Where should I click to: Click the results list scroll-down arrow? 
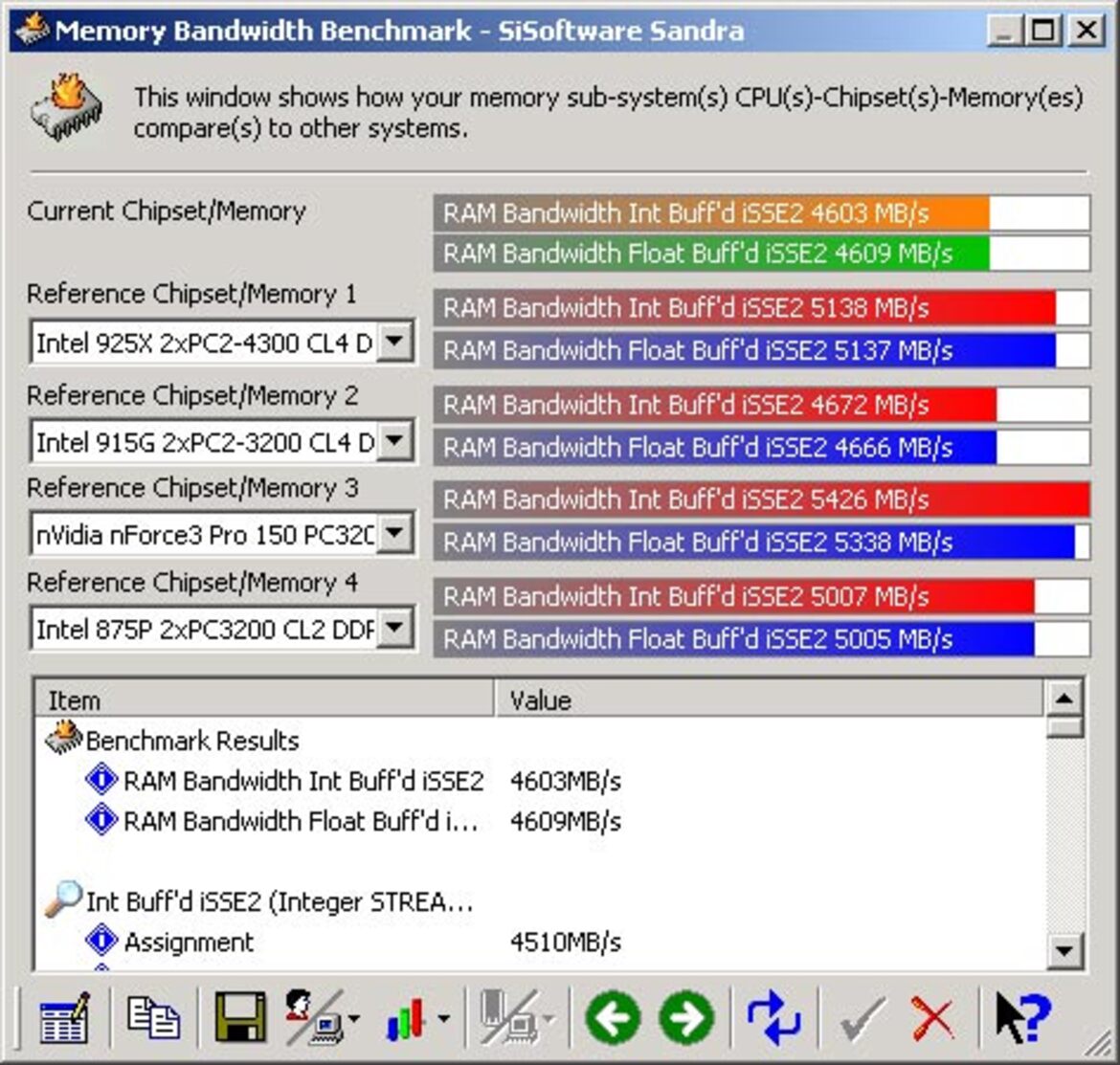click(1064, 950)
